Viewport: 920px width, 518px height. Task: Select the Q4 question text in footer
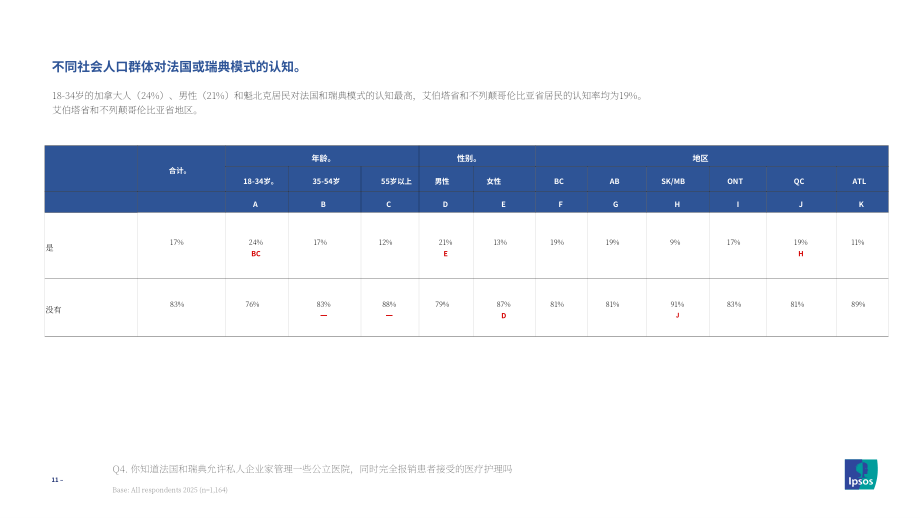click(312, 469)
